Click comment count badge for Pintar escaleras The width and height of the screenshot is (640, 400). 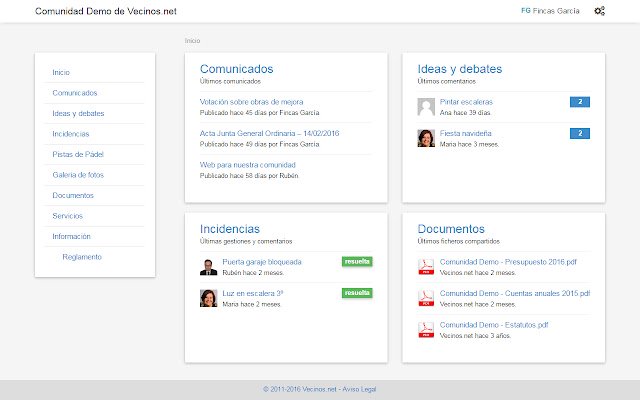(x=580, y=102)
